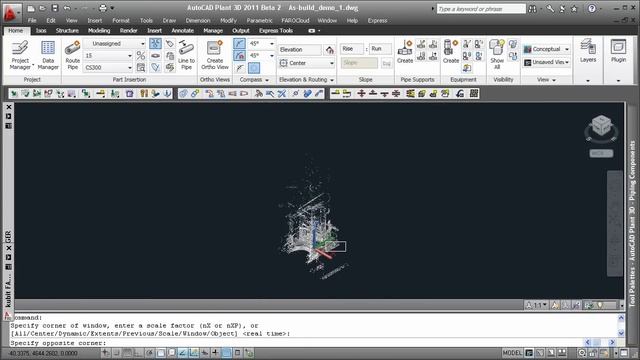Click Create Ortho View
This screenshot has height=360, width=640.
point(215,55)
